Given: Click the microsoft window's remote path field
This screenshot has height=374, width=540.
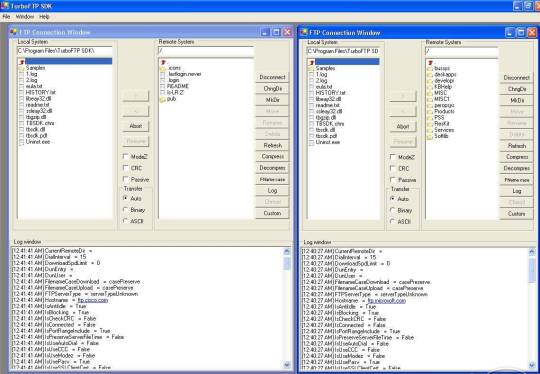Looking at the screenshot, I should point(462,51).
